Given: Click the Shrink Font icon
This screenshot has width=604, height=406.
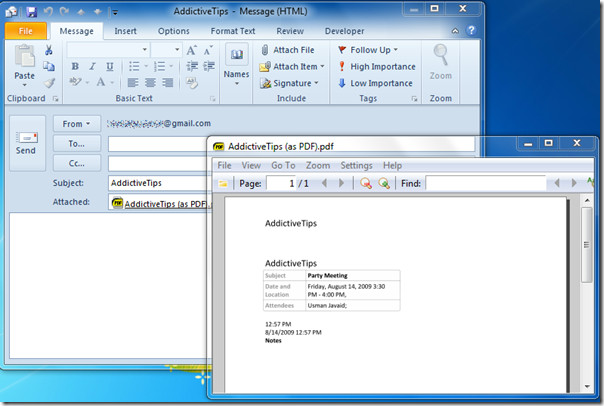Looking at the screenshot, I should (208, 50).
